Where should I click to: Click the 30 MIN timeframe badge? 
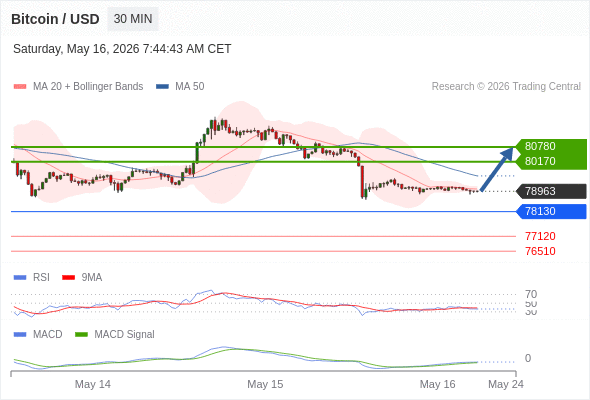(x=133, y=19)
